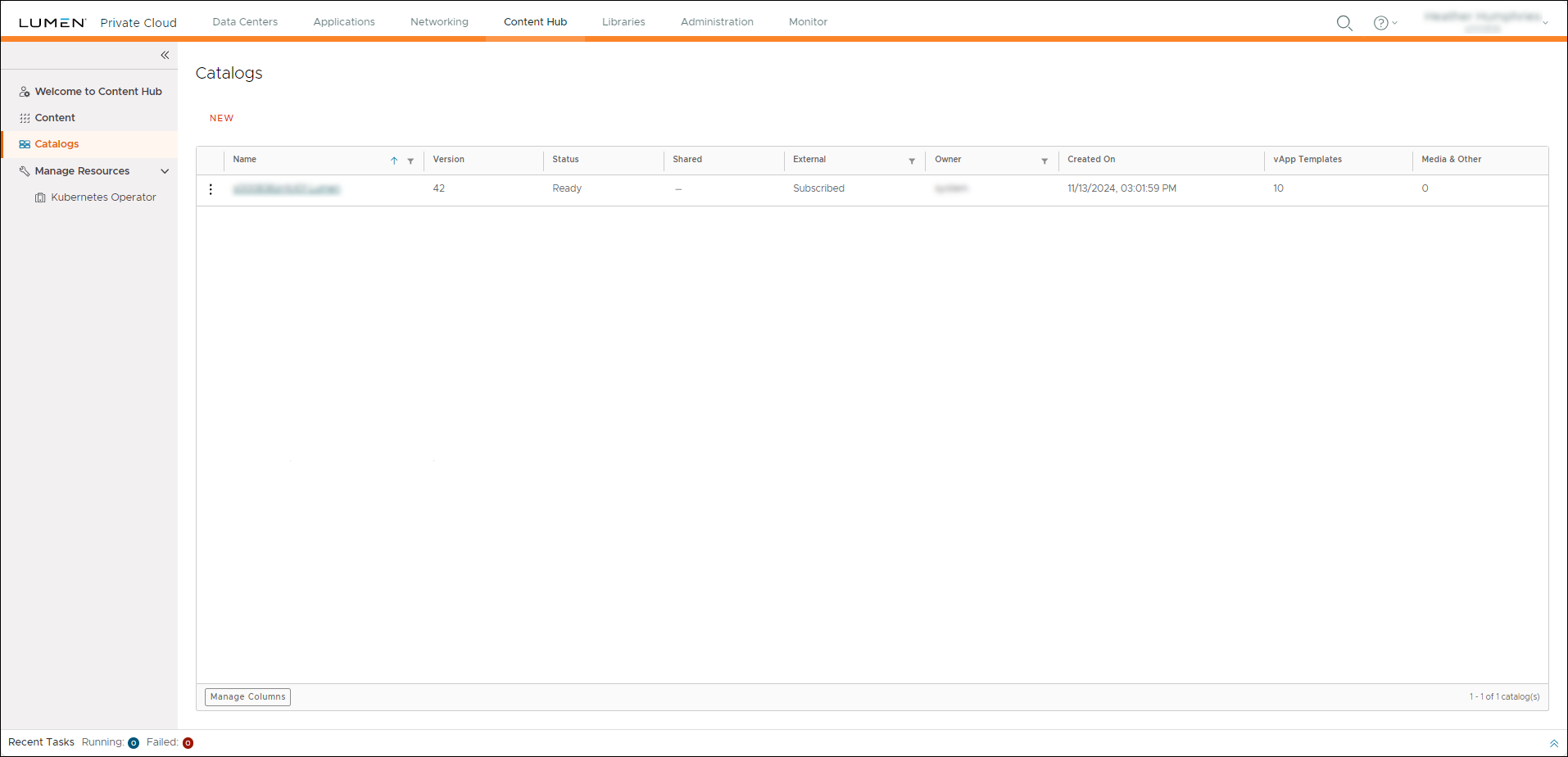Screen dimensions: 1568x757
Task: Open the Applications tab
Action: (x=344, y=22)
